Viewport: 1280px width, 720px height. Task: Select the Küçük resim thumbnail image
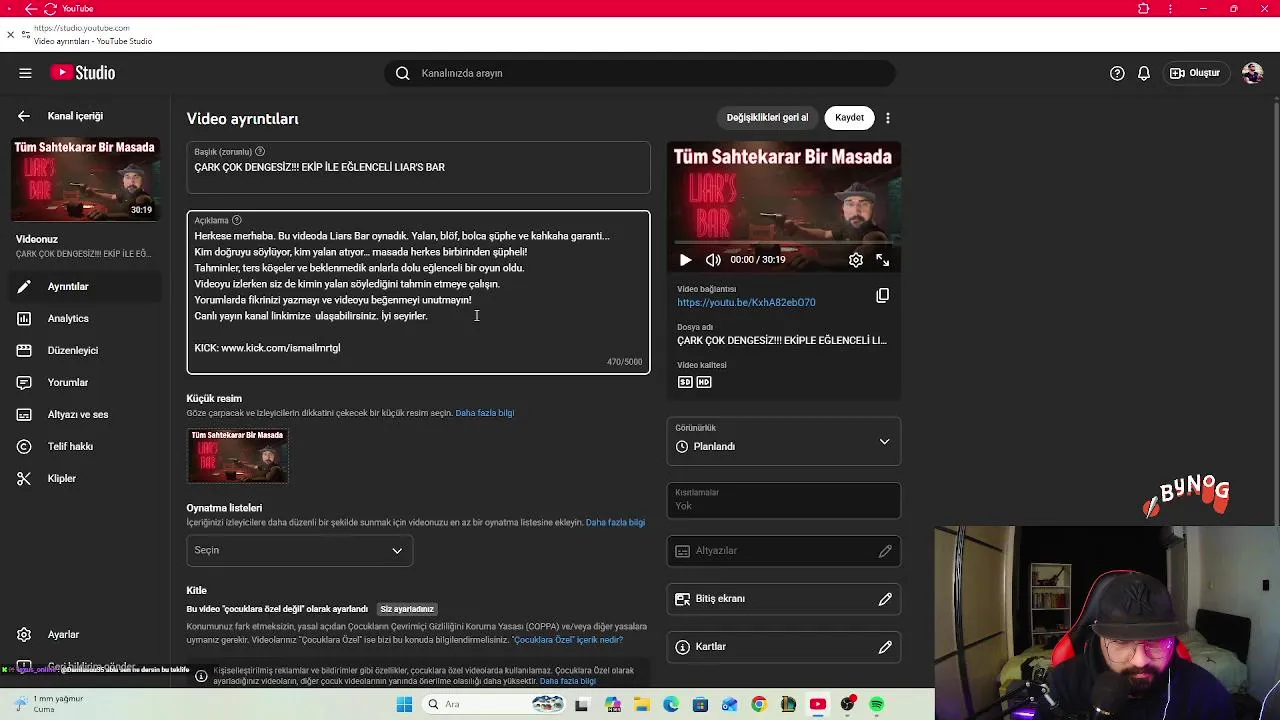pos(238,456)
